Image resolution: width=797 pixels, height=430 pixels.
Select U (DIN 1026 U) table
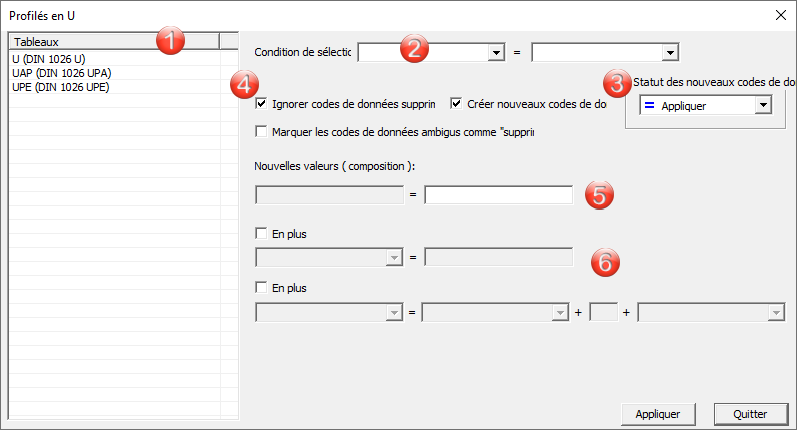[x=49, y=59]
